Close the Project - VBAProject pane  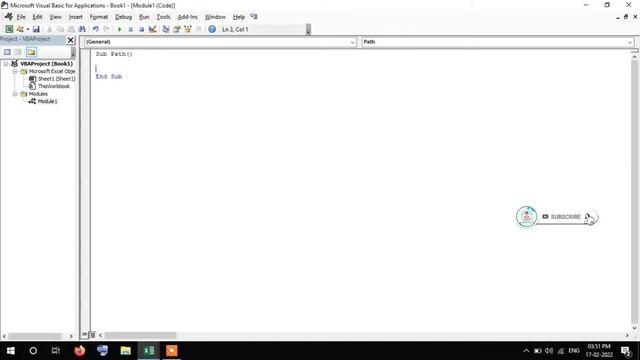point(71,40)
